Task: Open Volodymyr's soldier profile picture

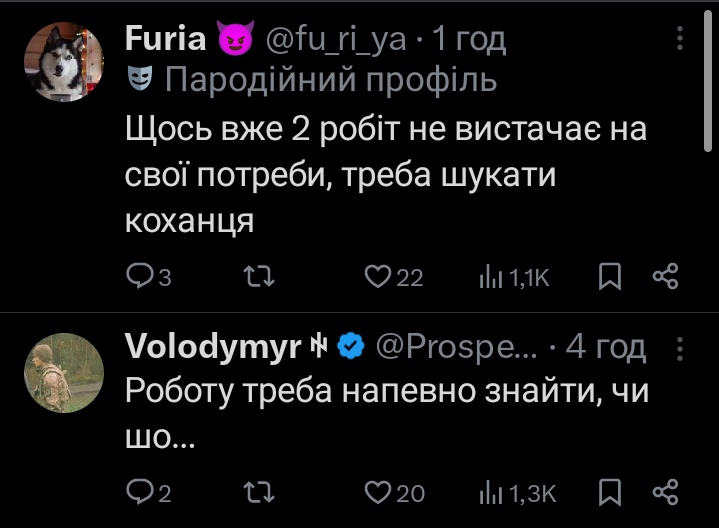Action: [x=64, y=372]
